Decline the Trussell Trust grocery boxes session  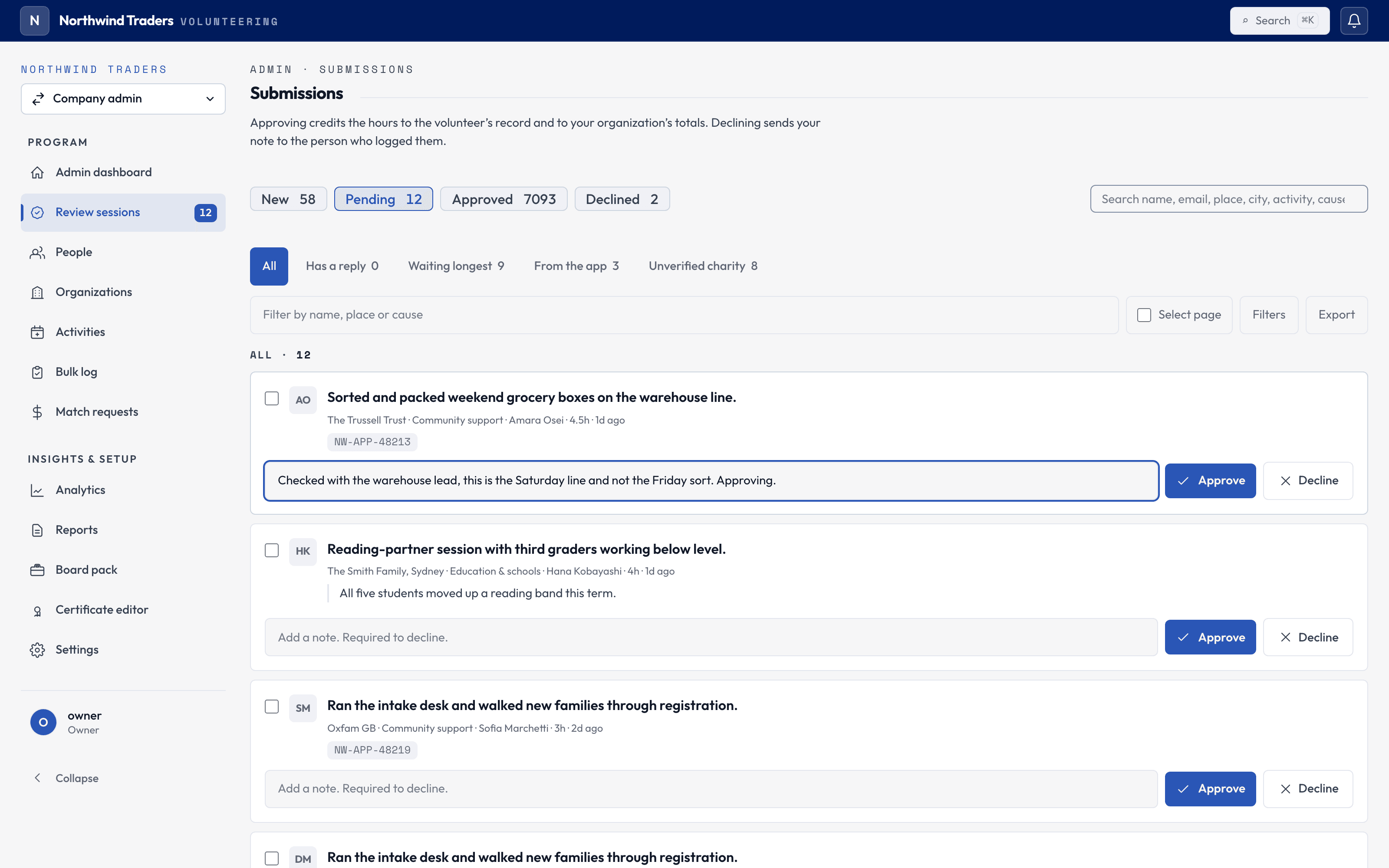click(1307, 480)
